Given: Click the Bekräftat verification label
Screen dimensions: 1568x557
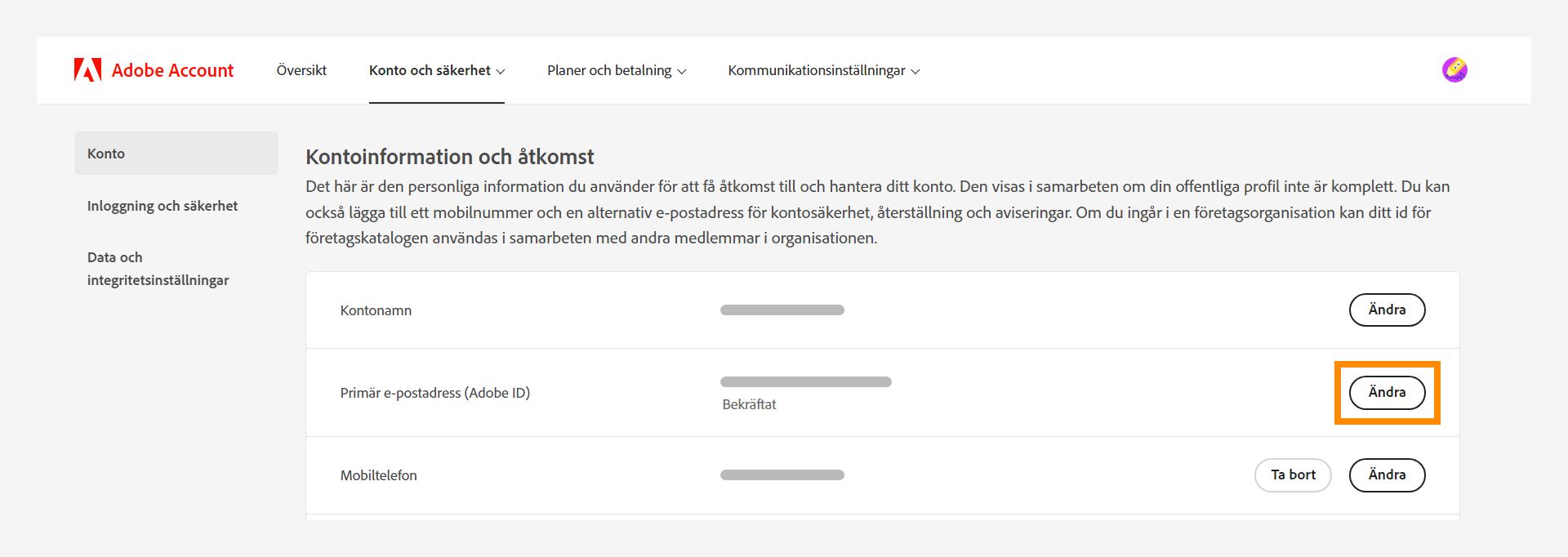Looking at the screenshot, I should [x=749, y=404].
